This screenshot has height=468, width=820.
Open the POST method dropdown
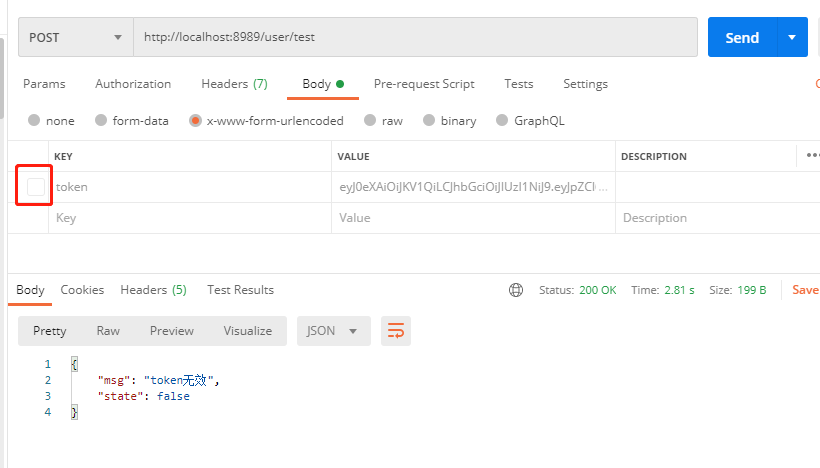pos(76,37)
